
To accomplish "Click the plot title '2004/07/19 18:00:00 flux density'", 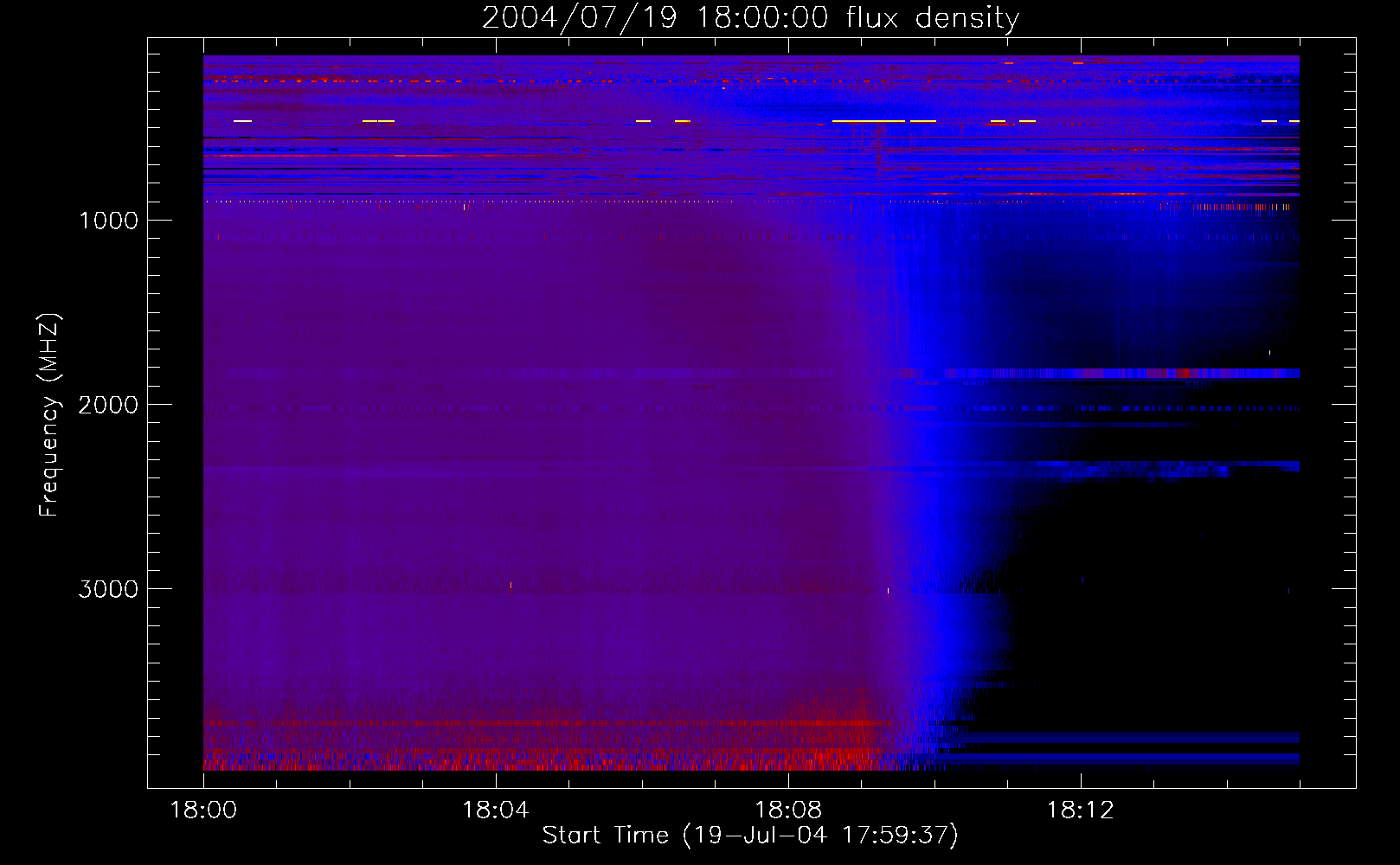I will click(x=751, y=18).
